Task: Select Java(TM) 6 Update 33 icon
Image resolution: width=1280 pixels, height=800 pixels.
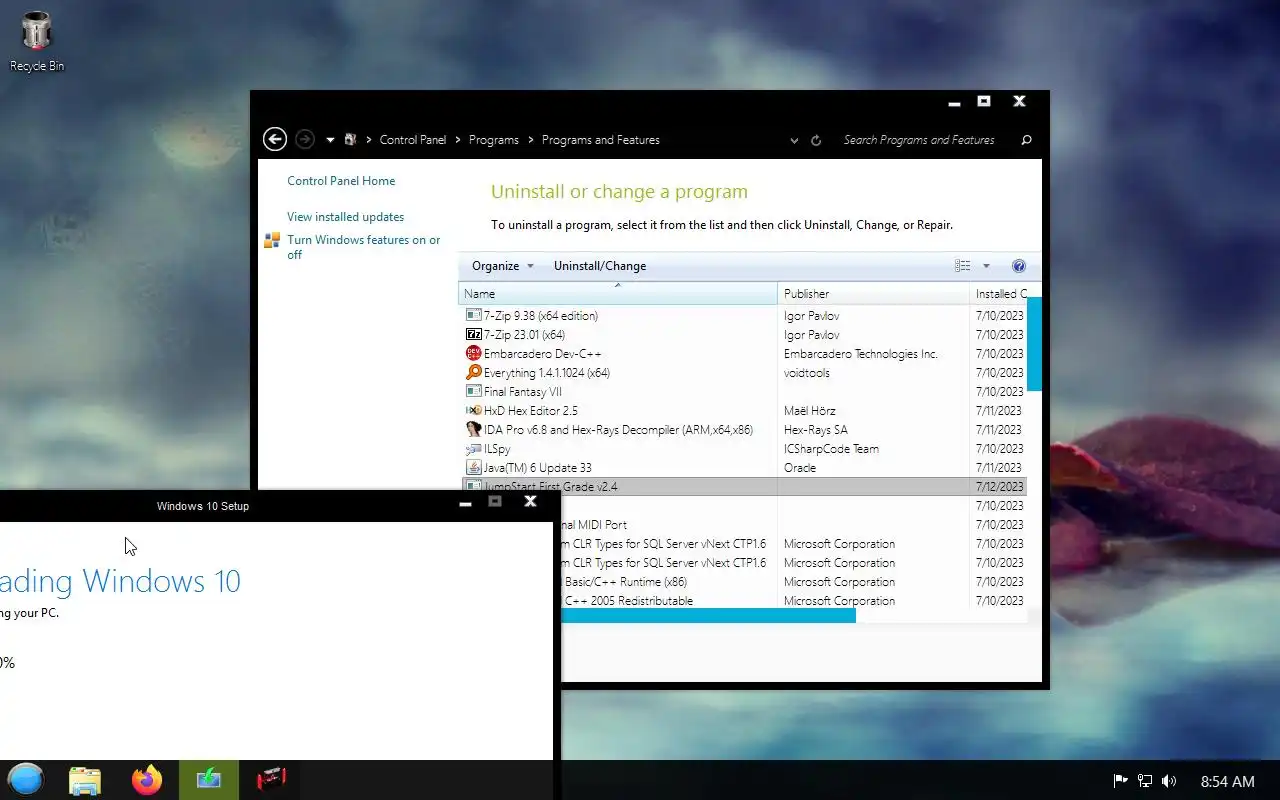Action: (474, 468)
